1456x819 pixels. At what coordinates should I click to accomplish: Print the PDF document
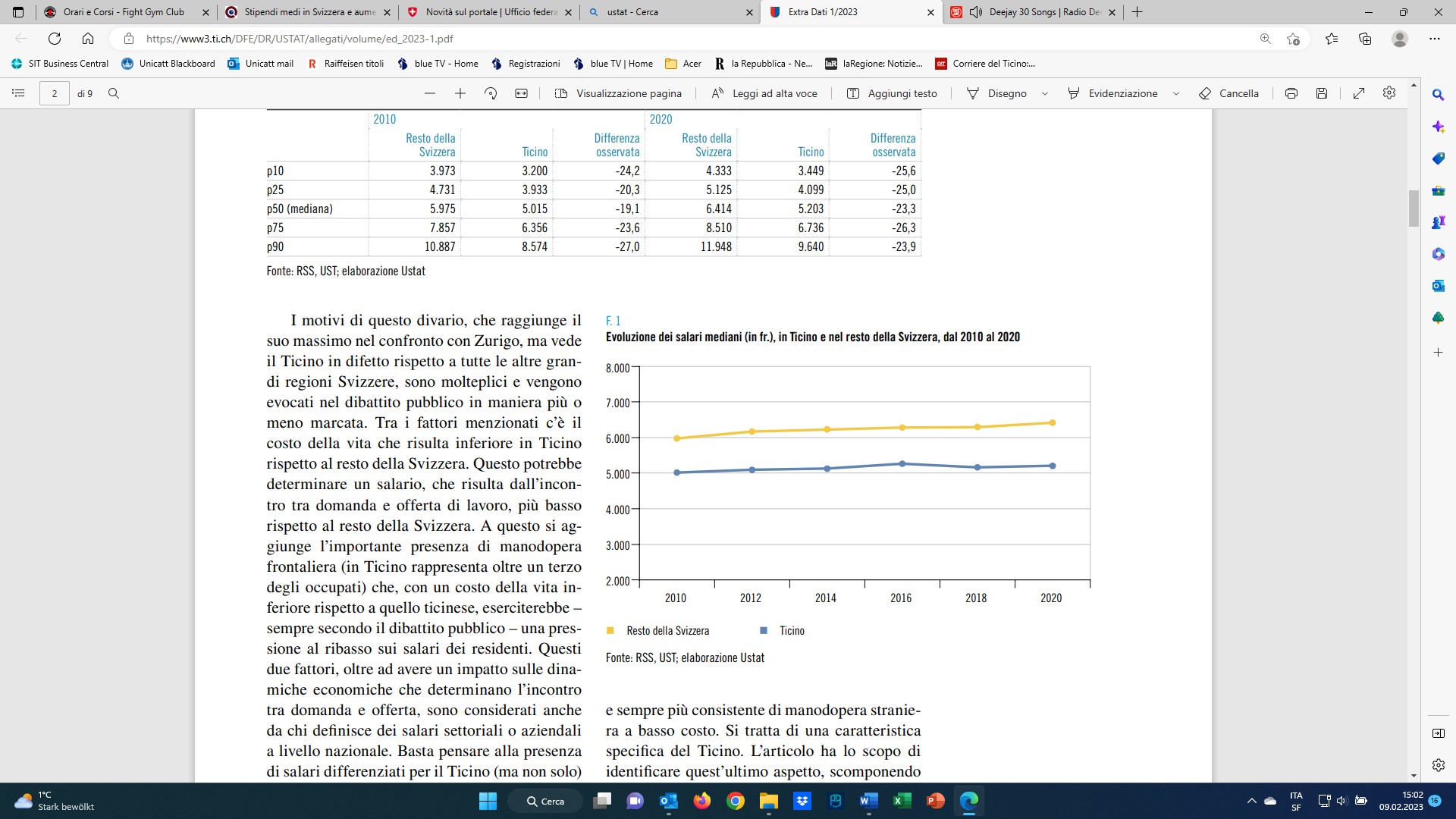pyautogui.click(x=1291, y=93)
